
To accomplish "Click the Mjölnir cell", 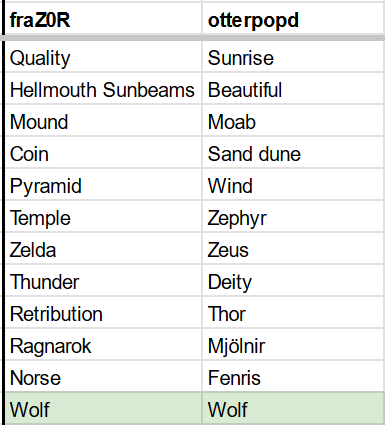I will coord(293,344).
